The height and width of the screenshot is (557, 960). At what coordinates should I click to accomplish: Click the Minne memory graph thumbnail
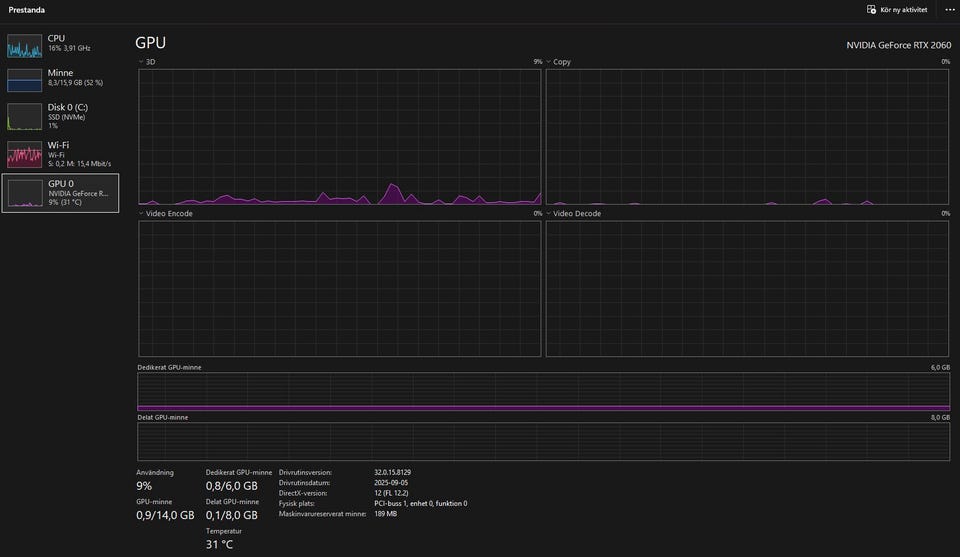(25, 80)
